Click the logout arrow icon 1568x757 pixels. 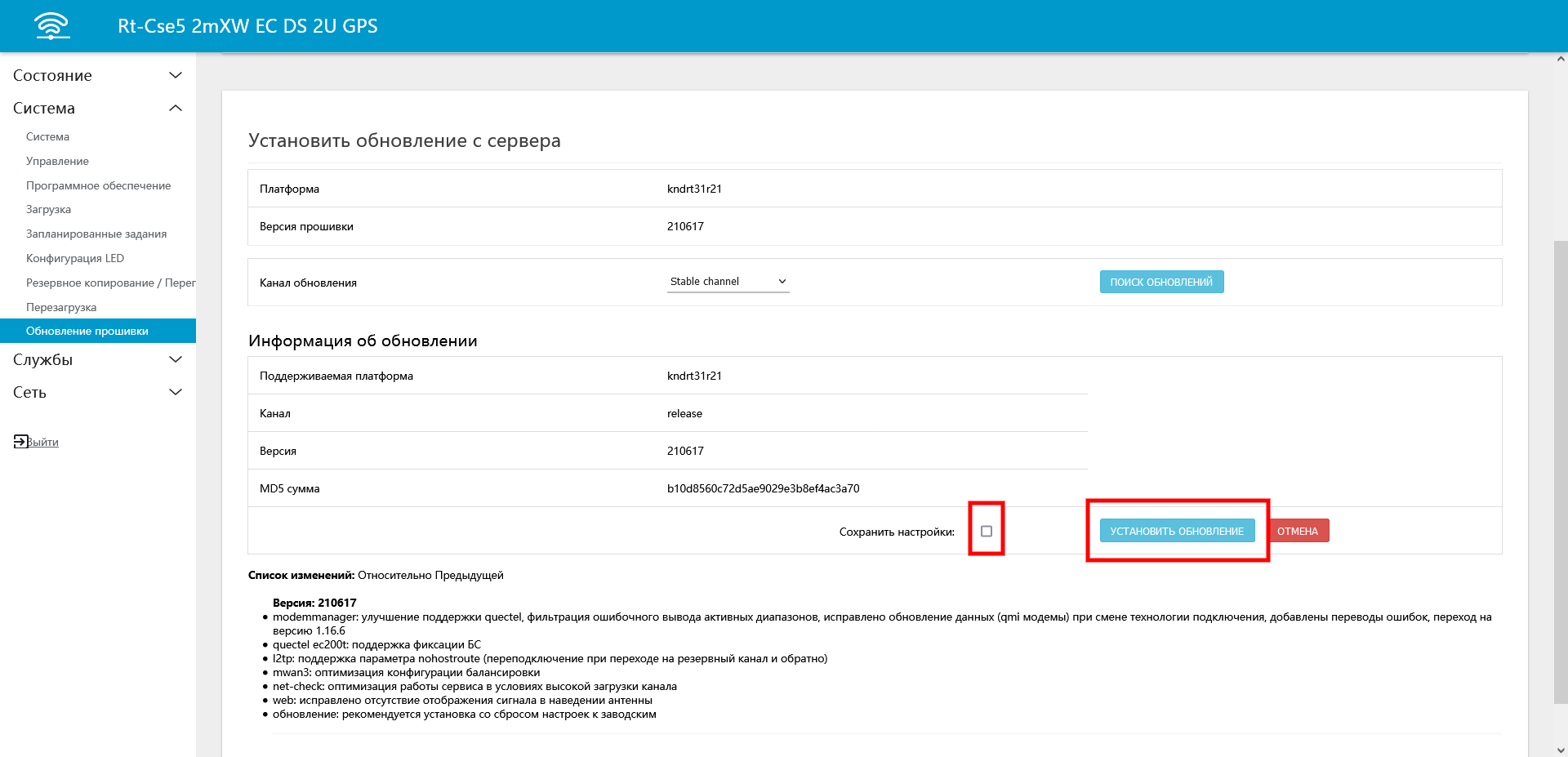pos(20,441)
